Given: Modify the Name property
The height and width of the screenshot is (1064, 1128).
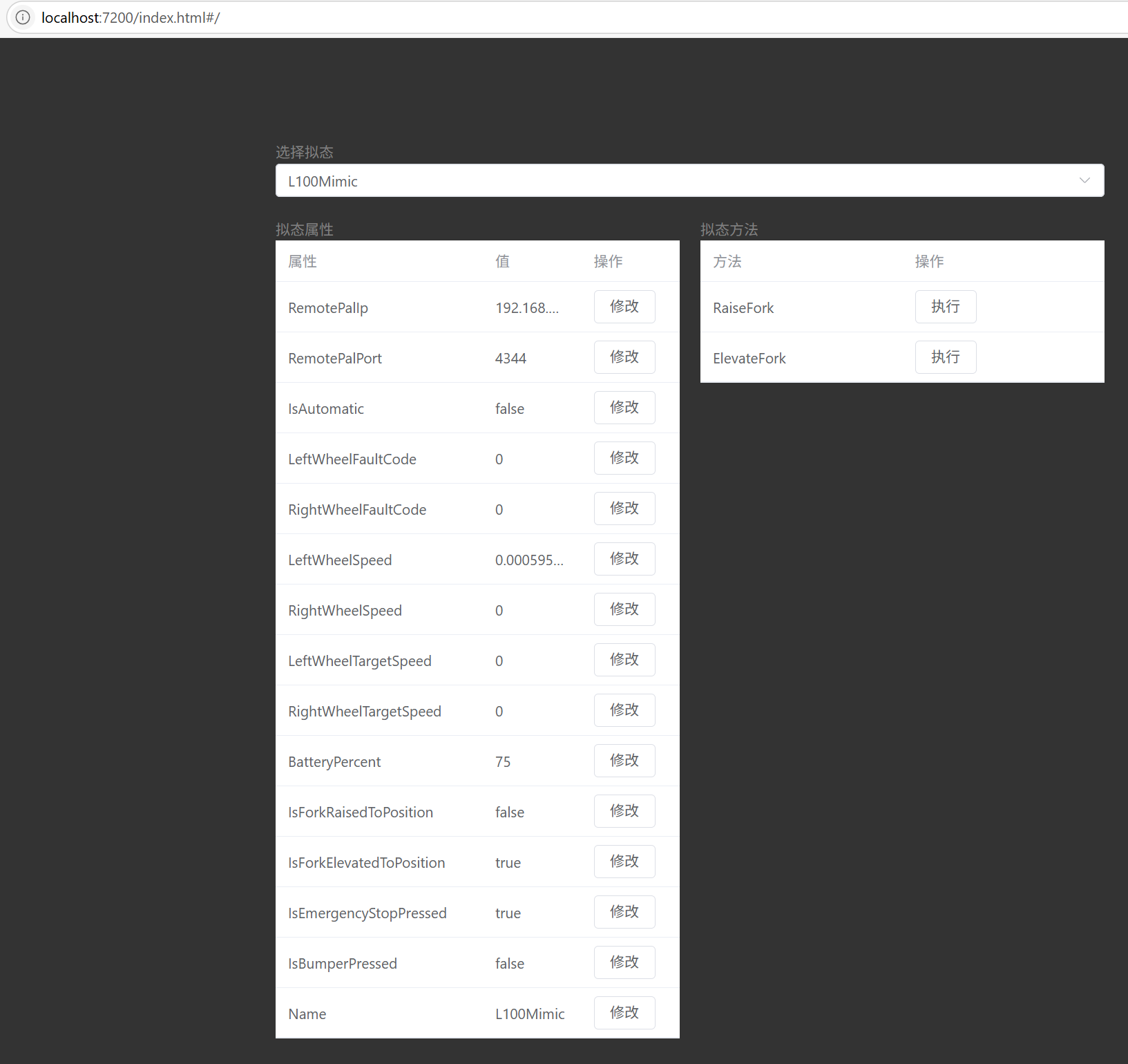Looking at the screenshot, I should click(x=624, y=1013).
